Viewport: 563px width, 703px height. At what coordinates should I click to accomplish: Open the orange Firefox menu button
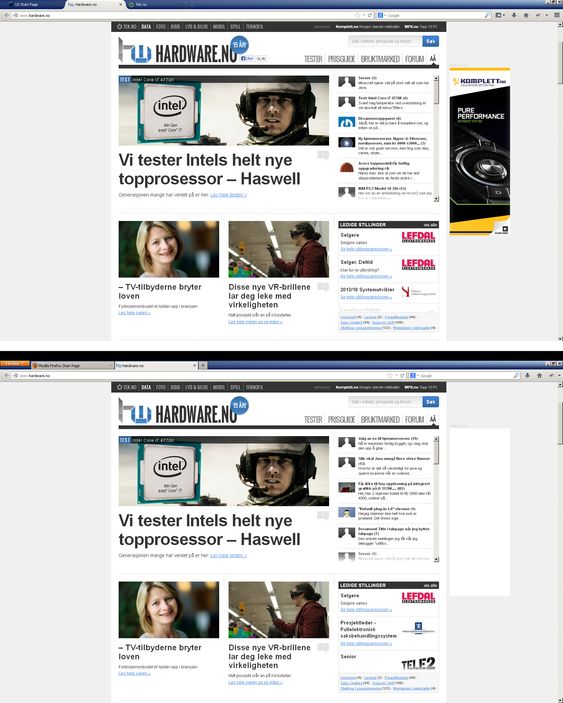(15, 364)
